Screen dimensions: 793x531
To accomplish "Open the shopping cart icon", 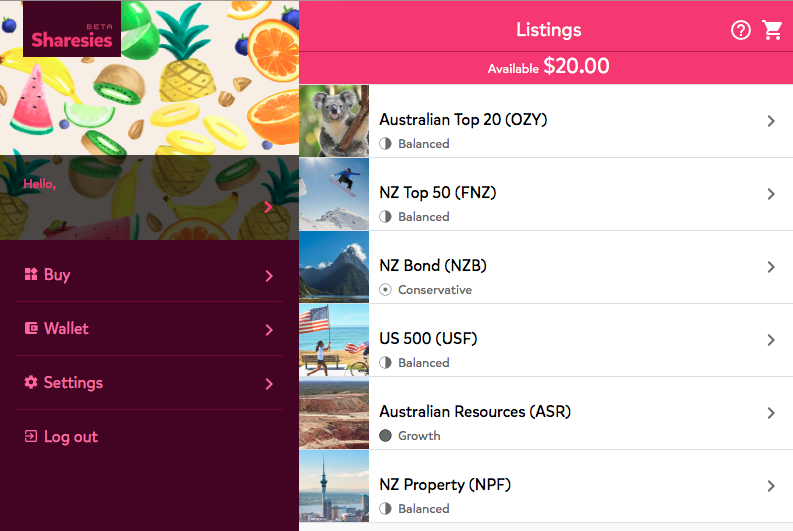I will coord(772,30).
